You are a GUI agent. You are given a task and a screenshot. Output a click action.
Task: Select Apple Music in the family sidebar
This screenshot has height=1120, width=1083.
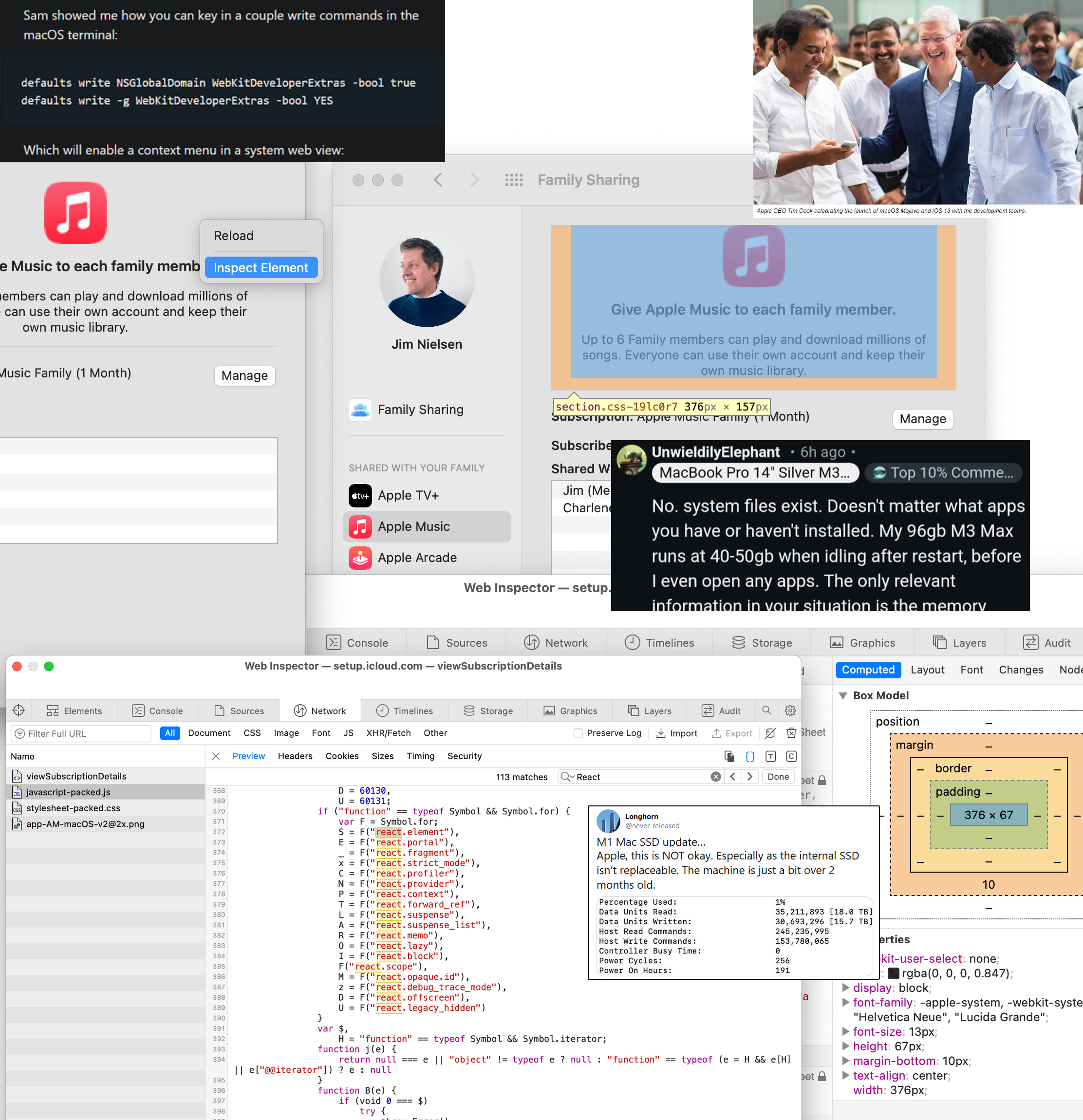pyautogui.click(x=427, y=527)
